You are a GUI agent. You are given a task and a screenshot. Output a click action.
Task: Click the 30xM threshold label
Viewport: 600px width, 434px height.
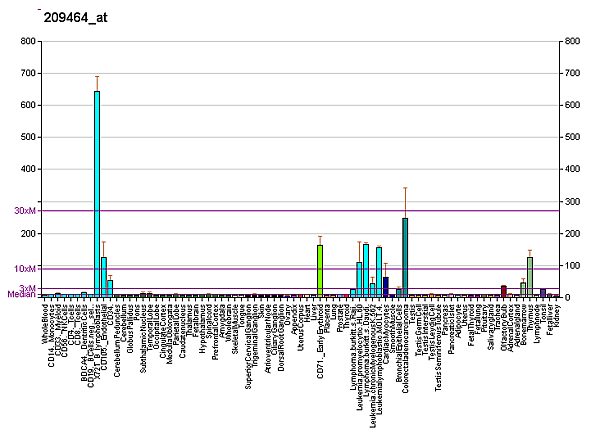(x=24, y=211)
